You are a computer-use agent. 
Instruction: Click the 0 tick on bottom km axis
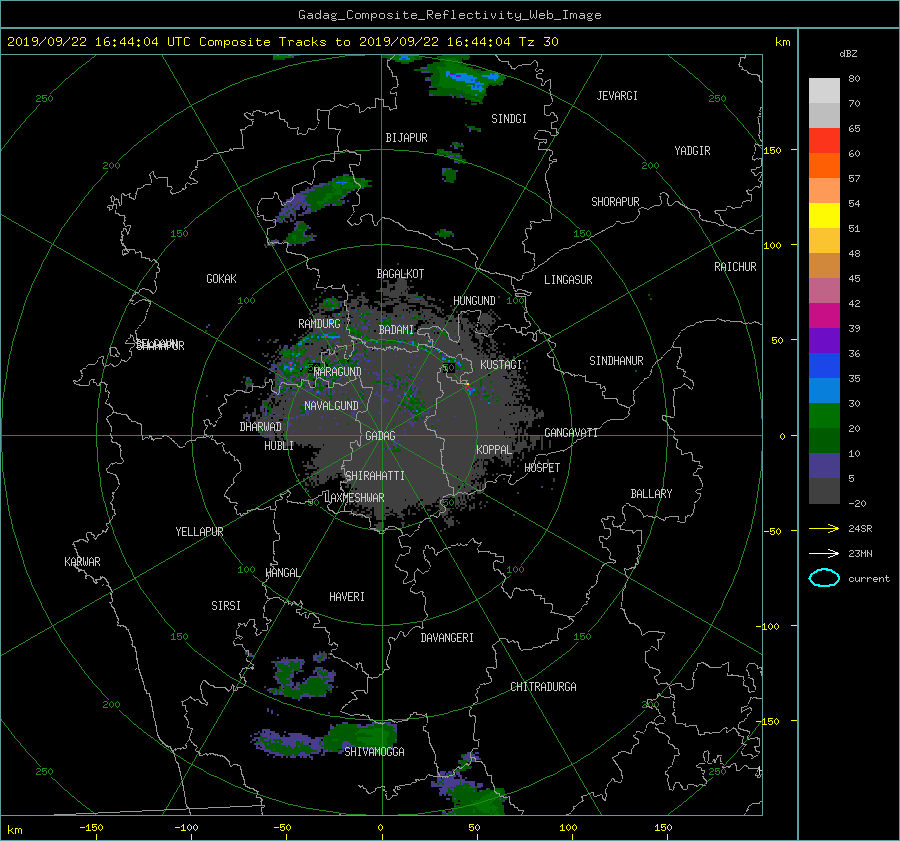click(x=381, y=828)
